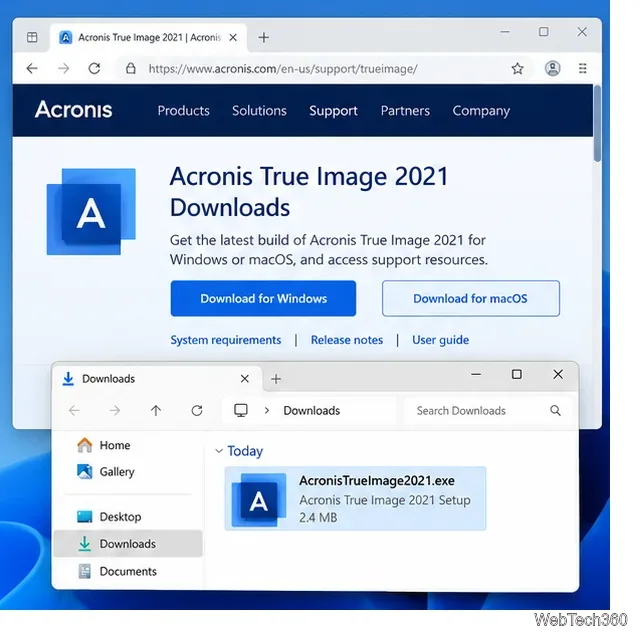Maximize the File Explorer window
This screenshot has height=642, width=642.
[517, 374]
